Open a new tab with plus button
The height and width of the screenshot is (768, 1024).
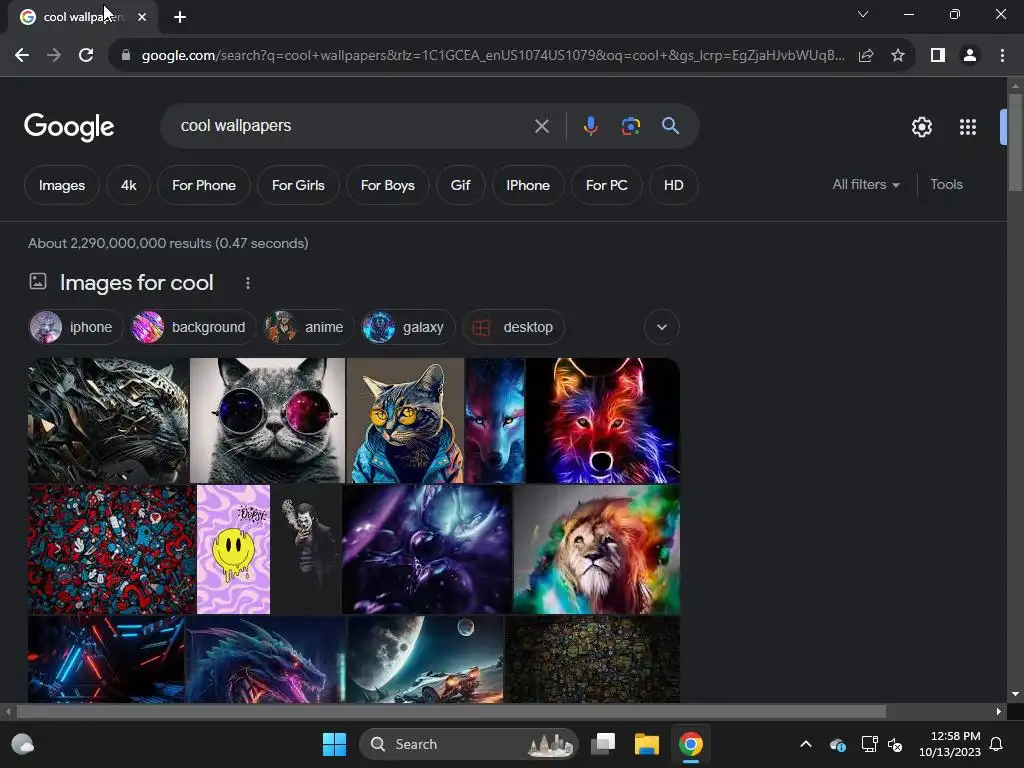click(180, 17)
